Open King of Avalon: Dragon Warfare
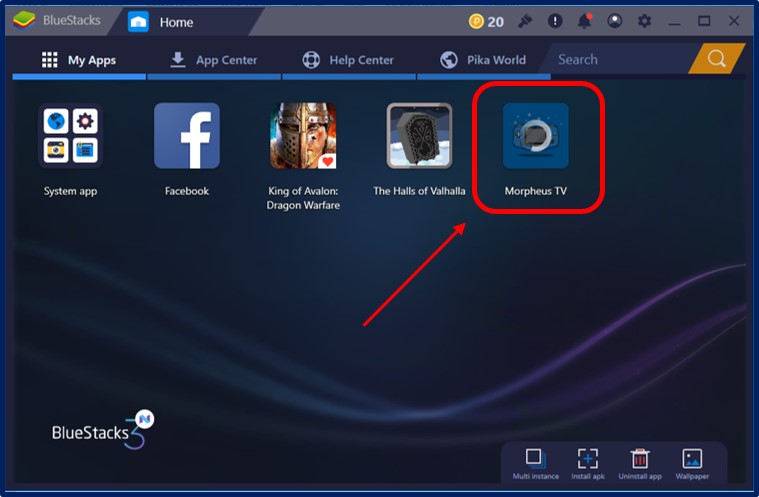 (x=303, y=136)
